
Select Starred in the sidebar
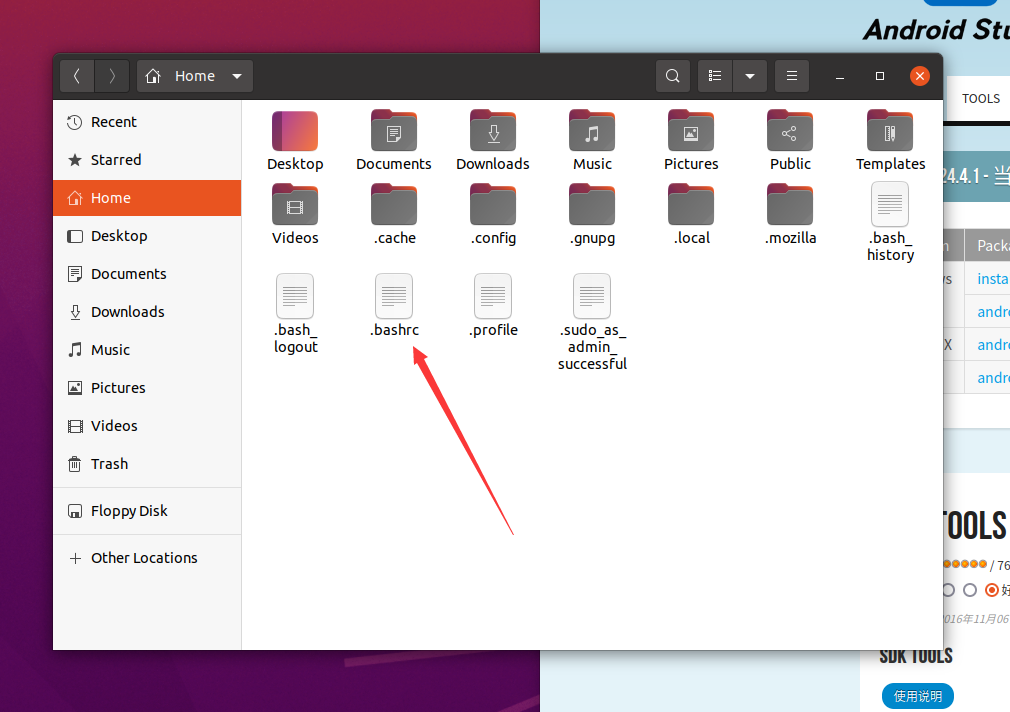[147, 160]
